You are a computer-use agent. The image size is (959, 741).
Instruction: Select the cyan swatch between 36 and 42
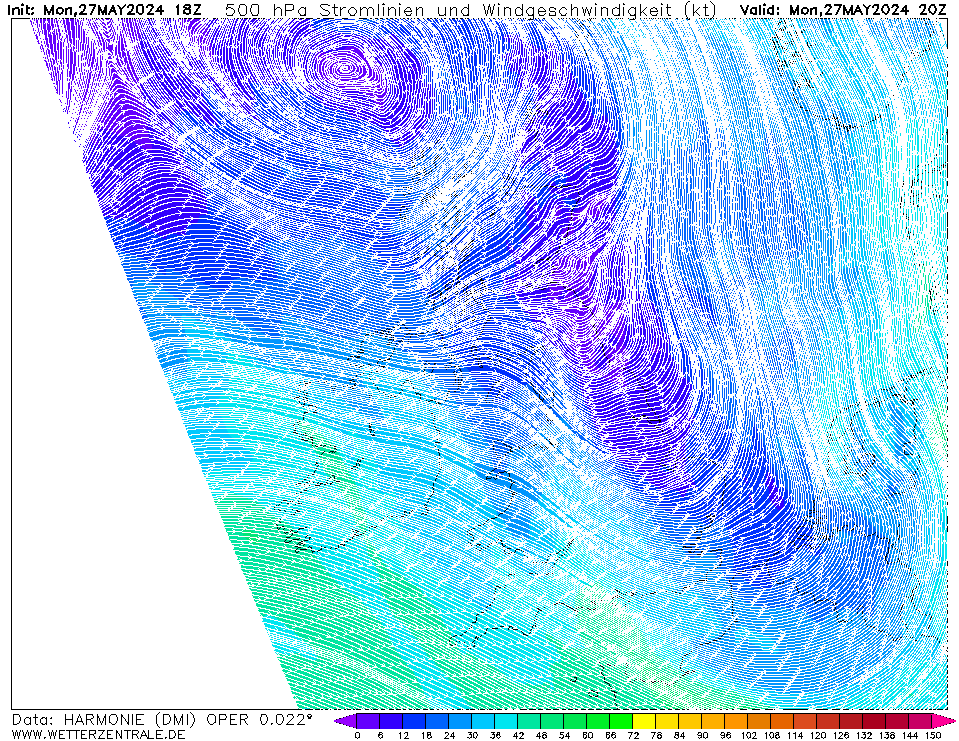tap(506, 721)
